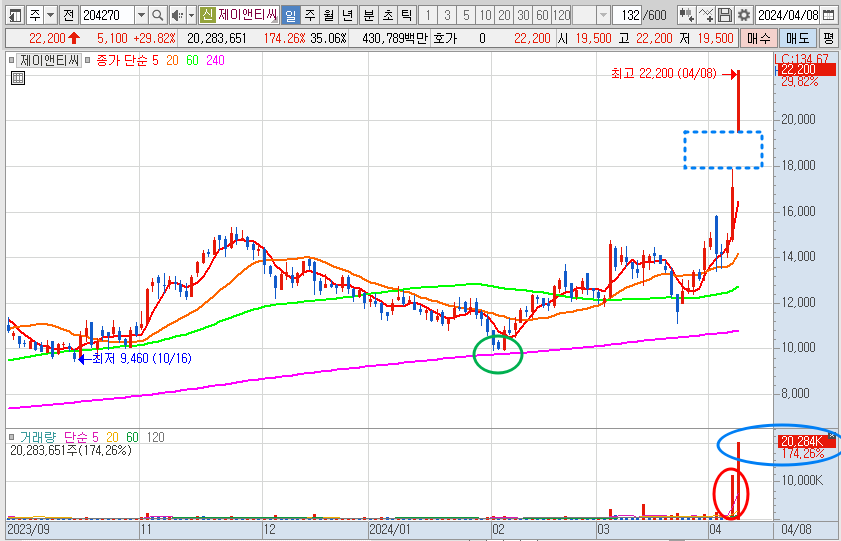Select the magenta 240 moving average label

click(x=215, y=61)
